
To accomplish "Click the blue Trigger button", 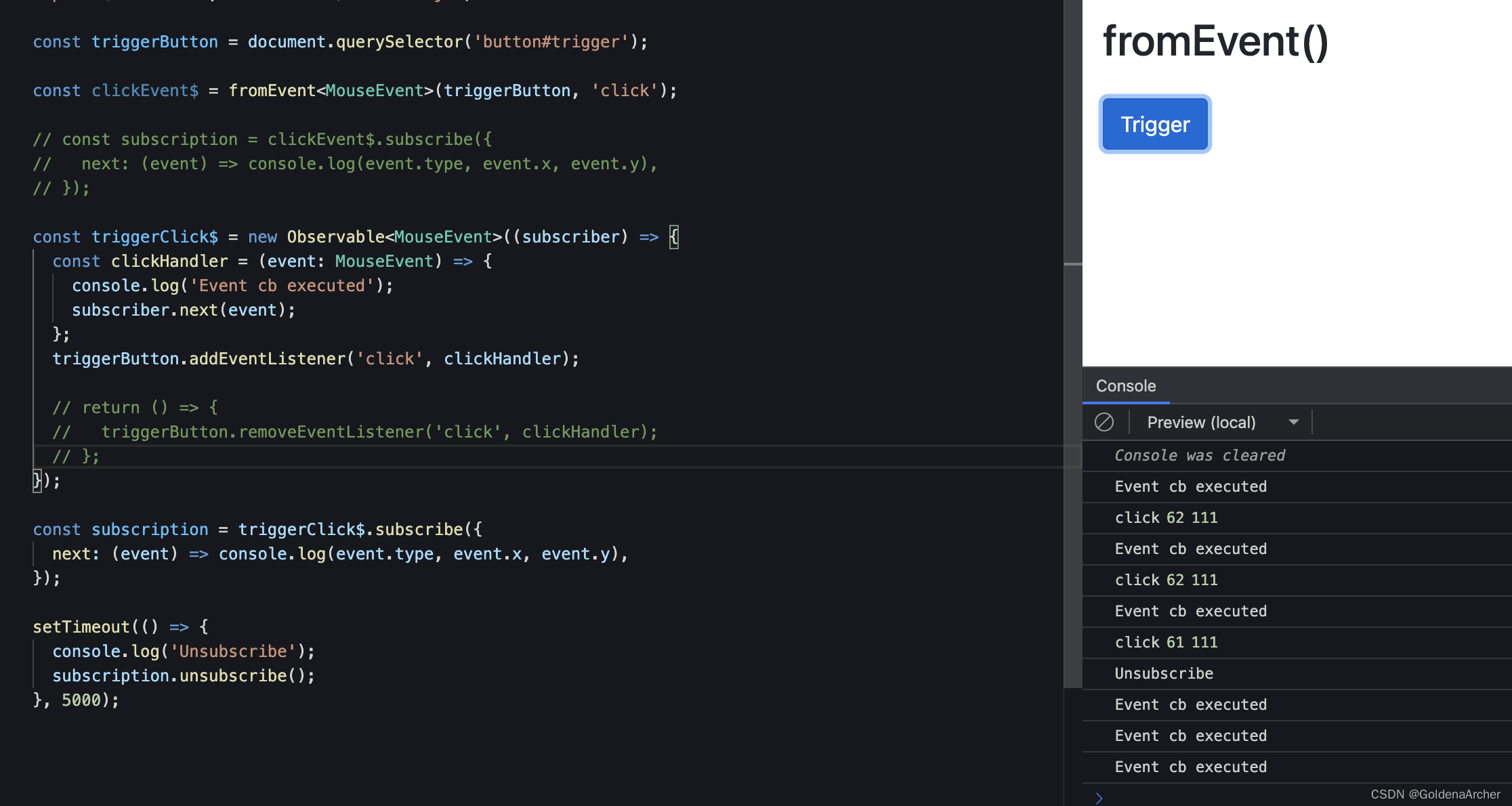I will [1154, 125].
